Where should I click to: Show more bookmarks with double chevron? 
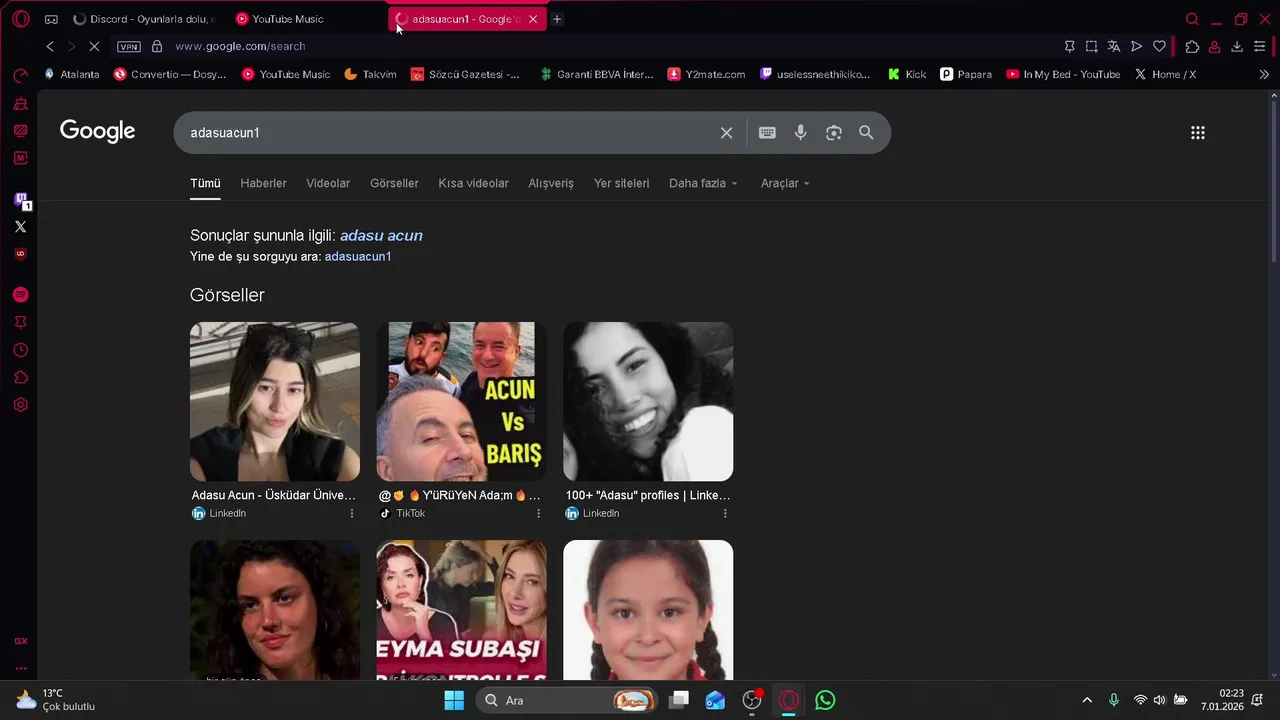pyautogui.click(x=1264, y=74)
